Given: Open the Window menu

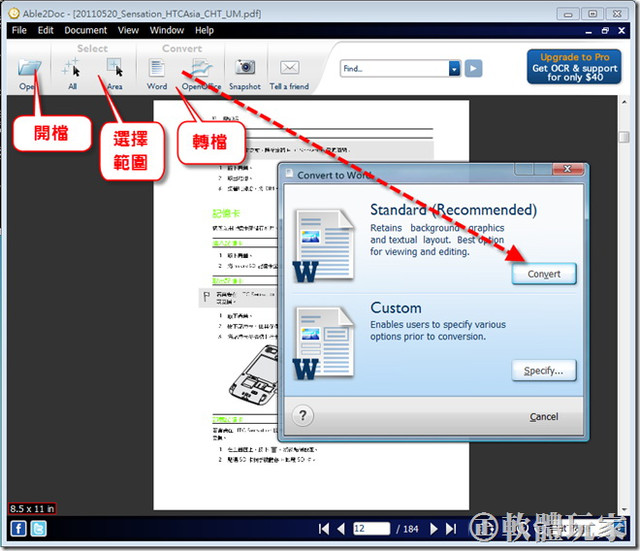Looking at the screenshot, I should click(x=167, y=30).
